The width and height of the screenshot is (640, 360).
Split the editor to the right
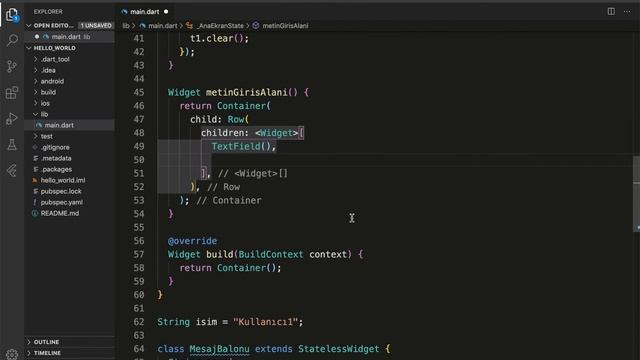tap(611, 11)
